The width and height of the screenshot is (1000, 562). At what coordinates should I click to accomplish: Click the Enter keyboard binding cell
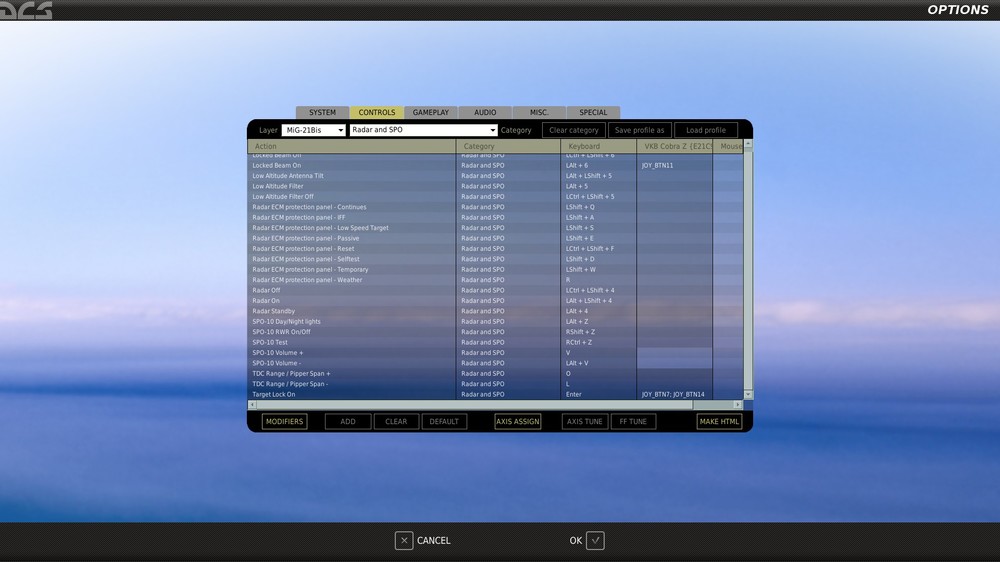[598, 394]
